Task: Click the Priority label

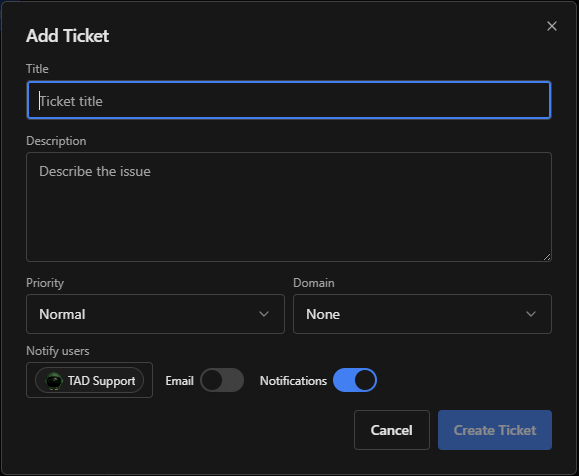Action: point(45,283)
